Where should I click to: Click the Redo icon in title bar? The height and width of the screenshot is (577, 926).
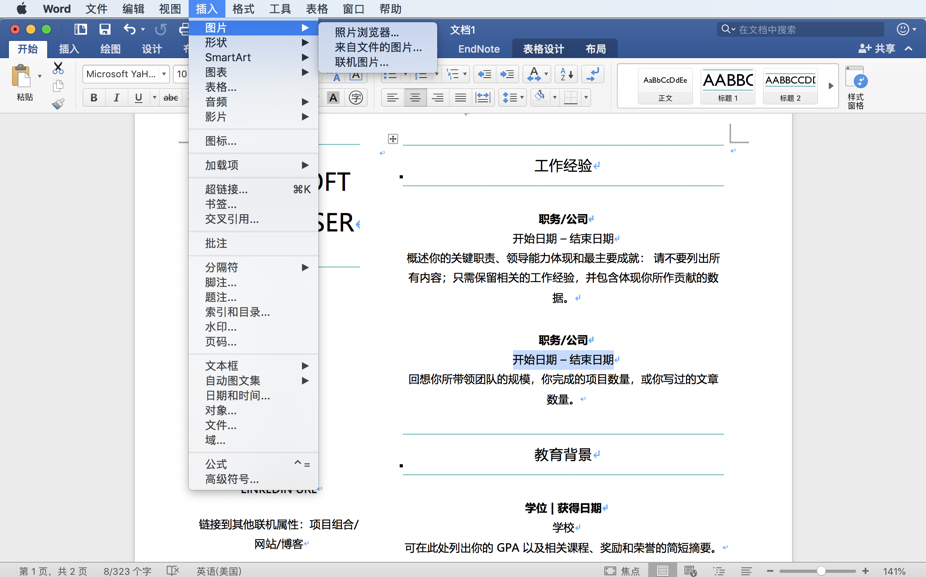pos(161,29)
